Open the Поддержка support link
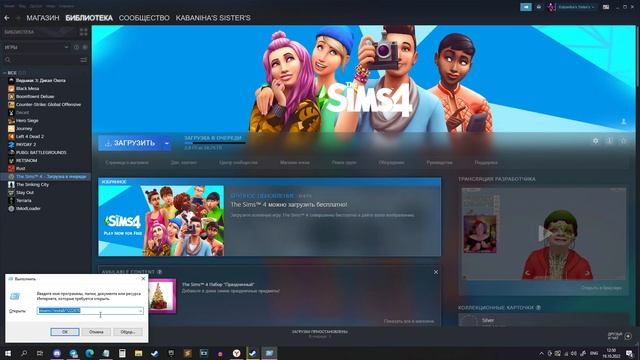The image size is (640, 360). pos(486,162)
